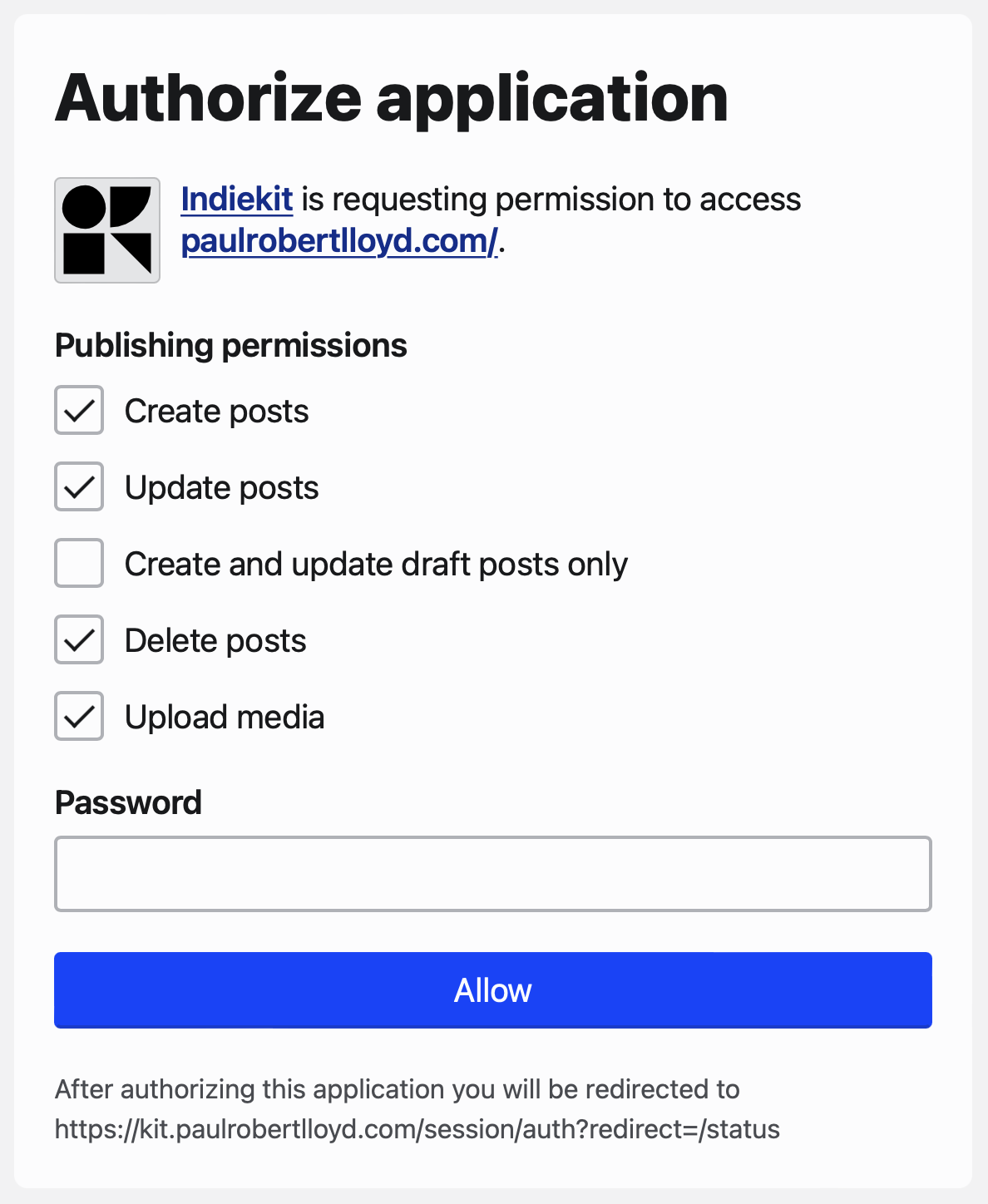
Task: Disable the Update posts permission
Action: click(x=78, y=486)
